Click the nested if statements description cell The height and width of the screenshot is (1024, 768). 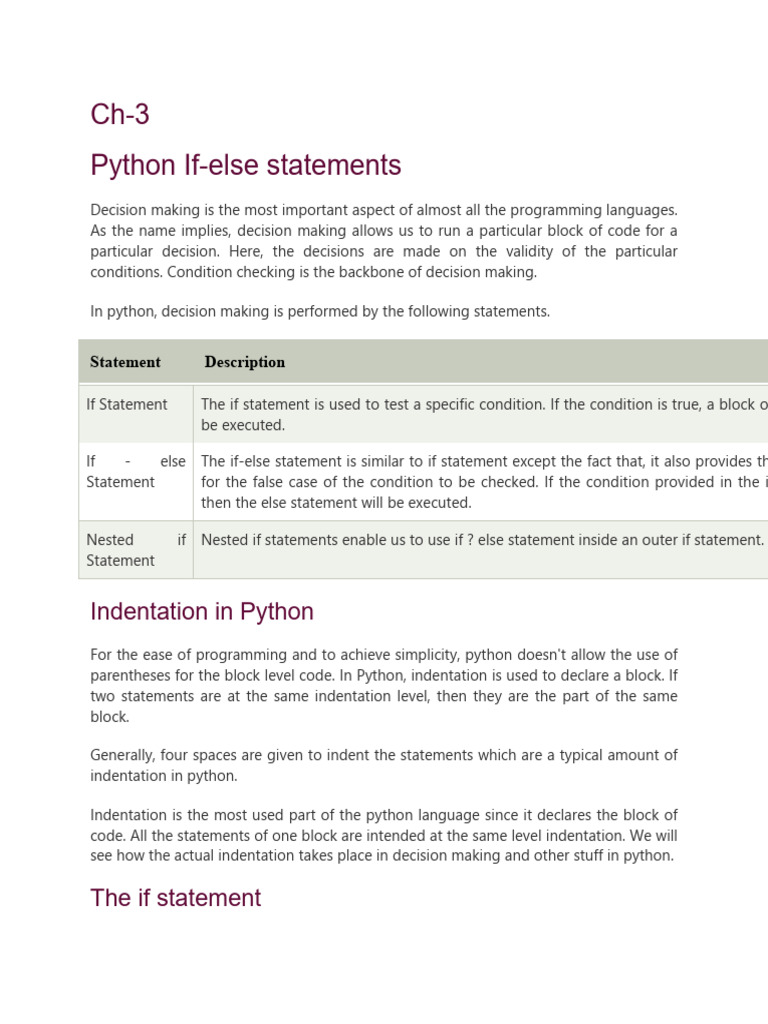tap(482, 540)
